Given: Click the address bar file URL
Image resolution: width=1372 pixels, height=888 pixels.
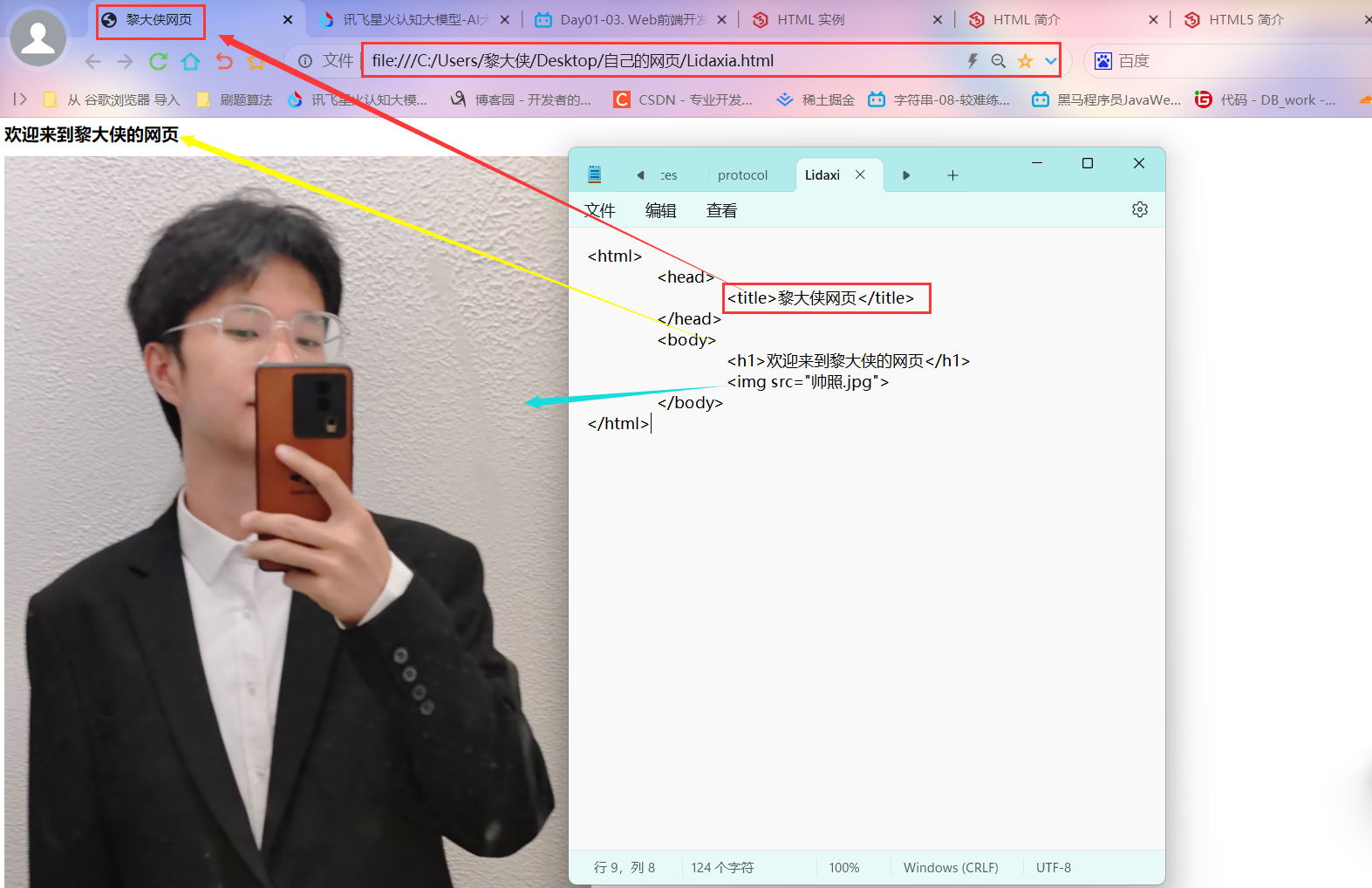Looking at the screenshot, I should (x=573, y=61).
